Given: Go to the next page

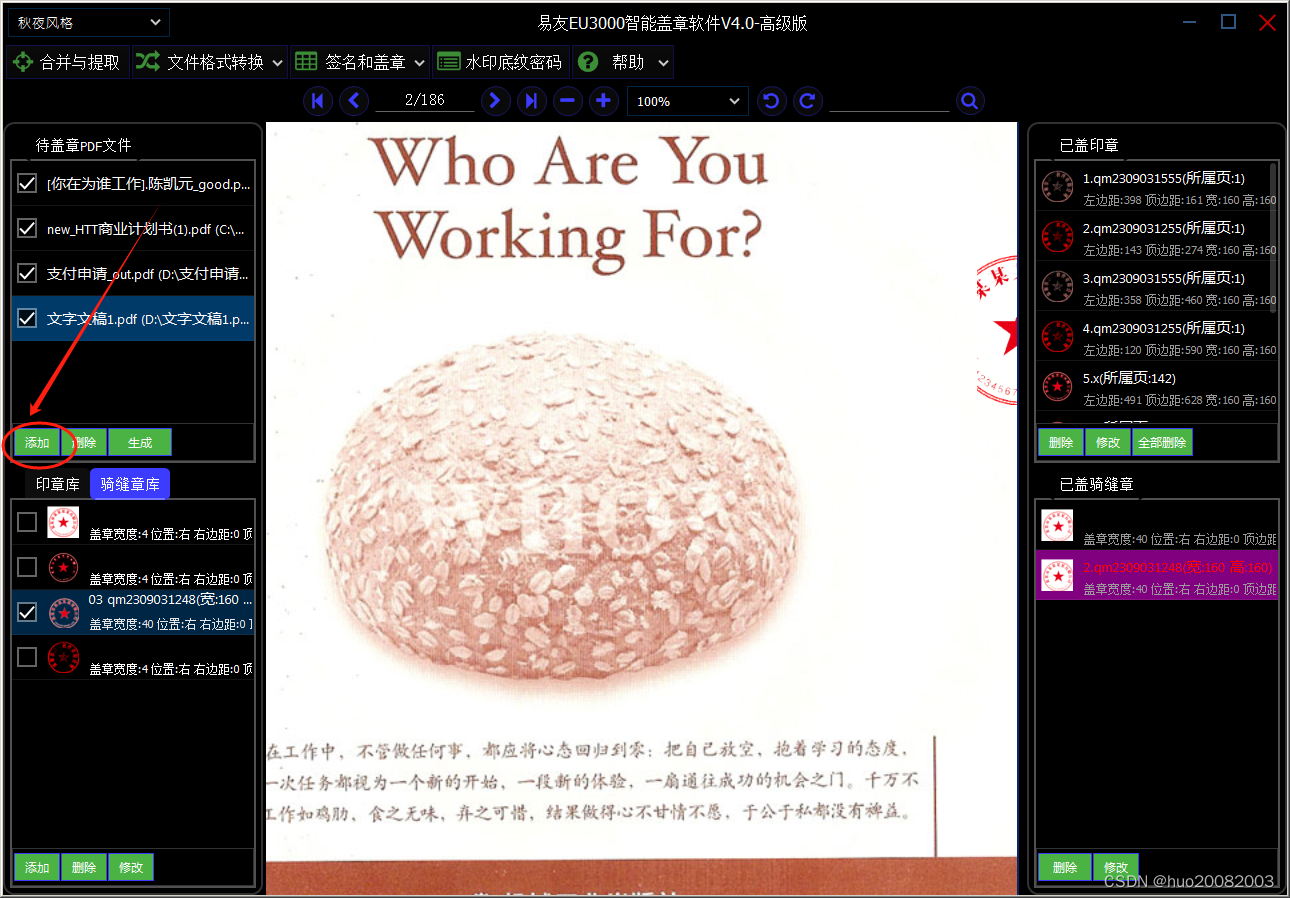Looking at the screenshot, I should tap(495, 100).
